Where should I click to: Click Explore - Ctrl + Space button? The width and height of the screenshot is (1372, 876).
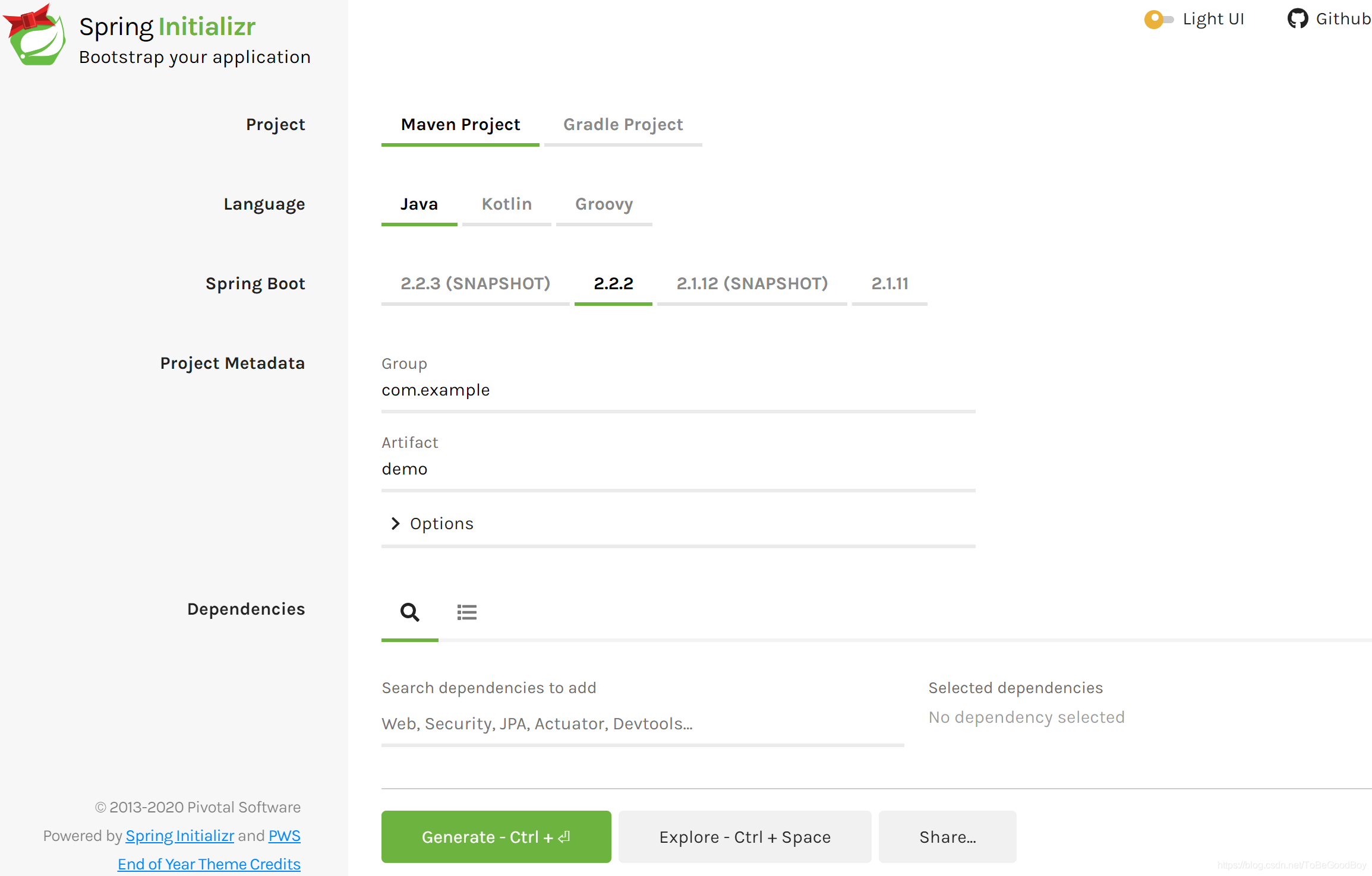(745, 837)
